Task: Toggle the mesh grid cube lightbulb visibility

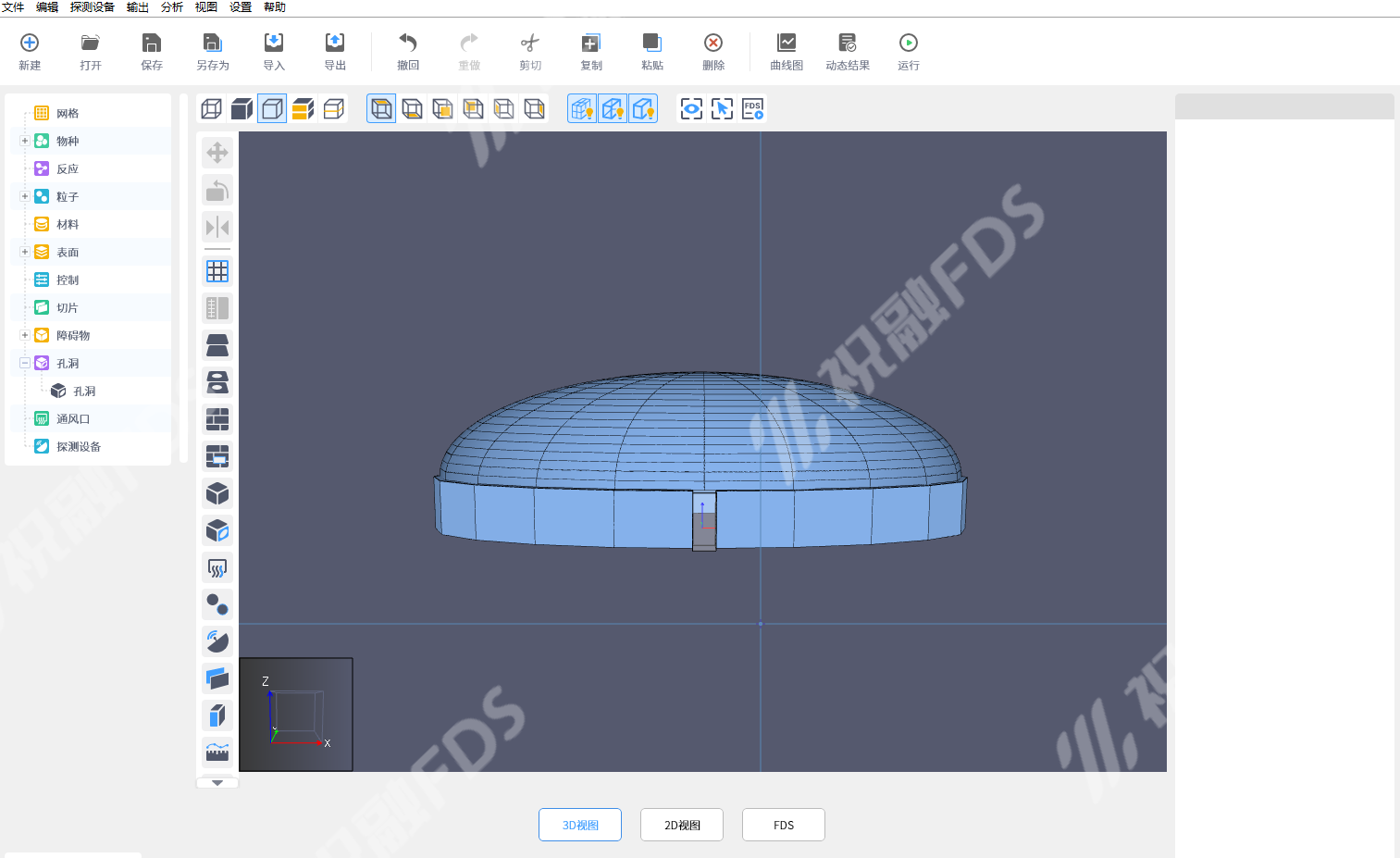Action: tap(582, 109)
